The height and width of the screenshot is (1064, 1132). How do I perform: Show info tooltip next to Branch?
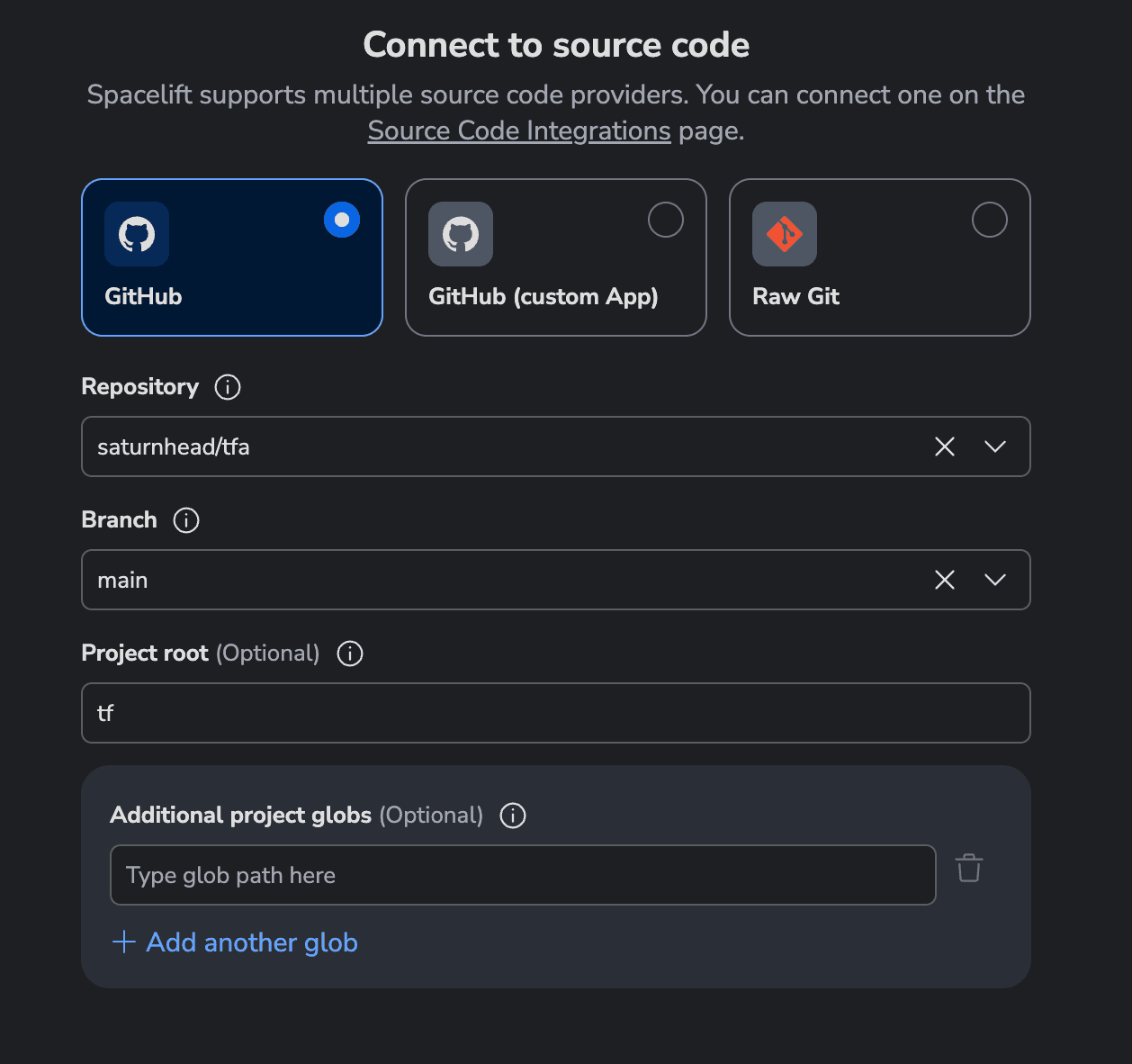186,520
